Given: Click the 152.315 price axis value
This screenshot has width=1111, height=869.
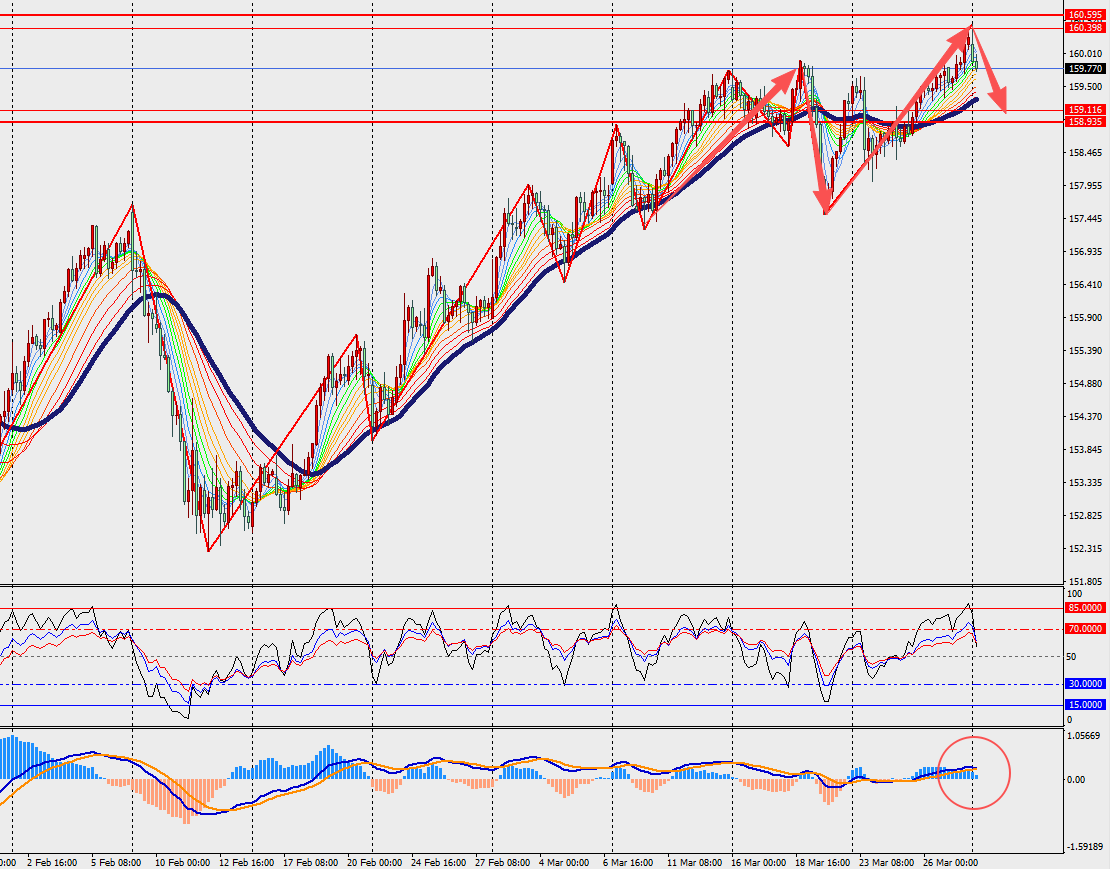Looking at the screenshot, I should (1084, 549).
